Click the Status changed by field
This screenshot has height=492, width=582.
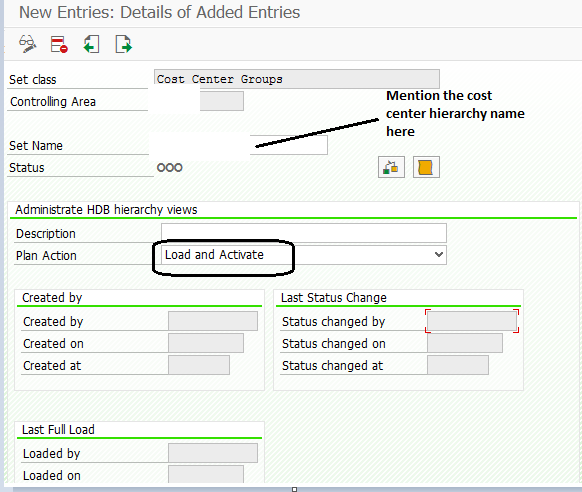pyautogui.click(x=472, y=321)
